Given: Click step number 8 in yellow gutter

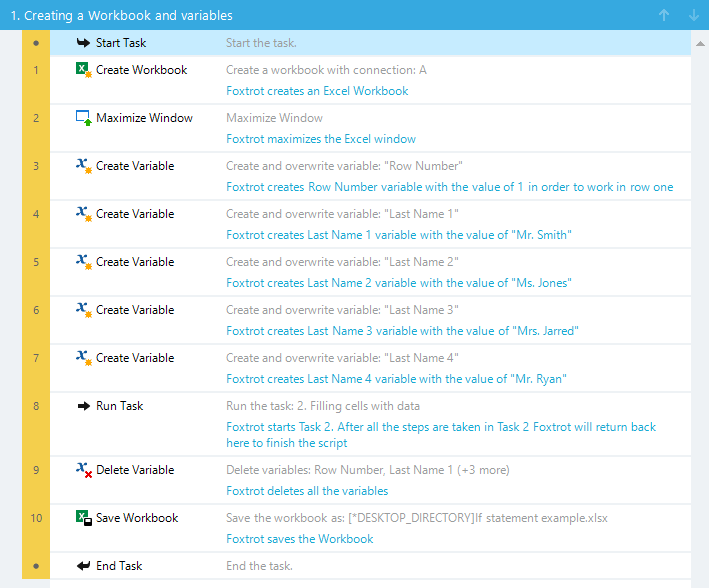Looking at the screenshot, I should coord(36,406).
